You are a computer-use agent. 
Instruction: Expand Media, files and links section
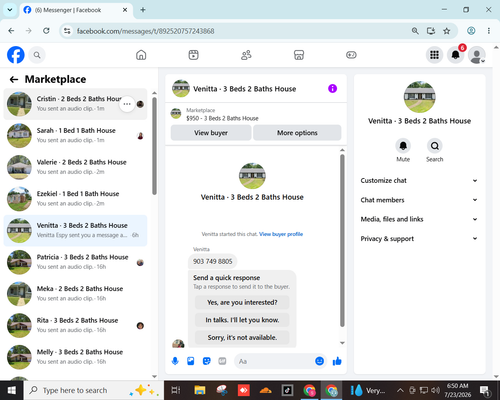click(419, 219)
